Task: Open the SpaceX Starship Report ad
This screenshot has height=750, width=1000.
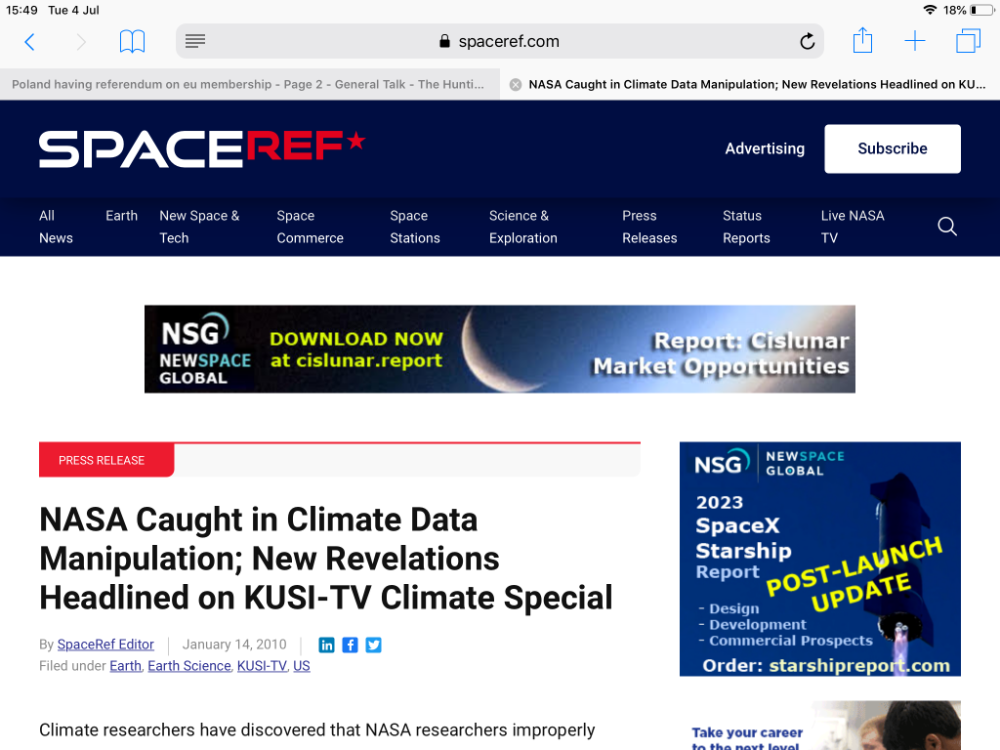Action: point(820,559)
